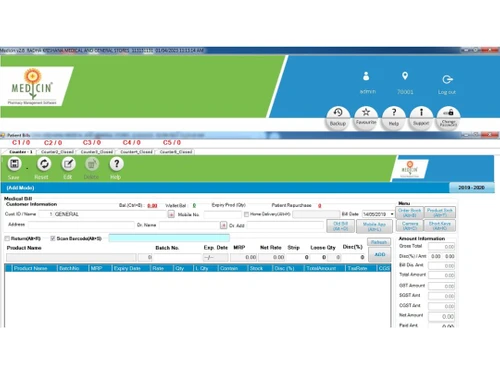Image resolution: width=500 pixels, height=375 pixels.
Task: Click the Cust Name field showing GENERAL
Action: pyautogui.click(x=110, y=214)
